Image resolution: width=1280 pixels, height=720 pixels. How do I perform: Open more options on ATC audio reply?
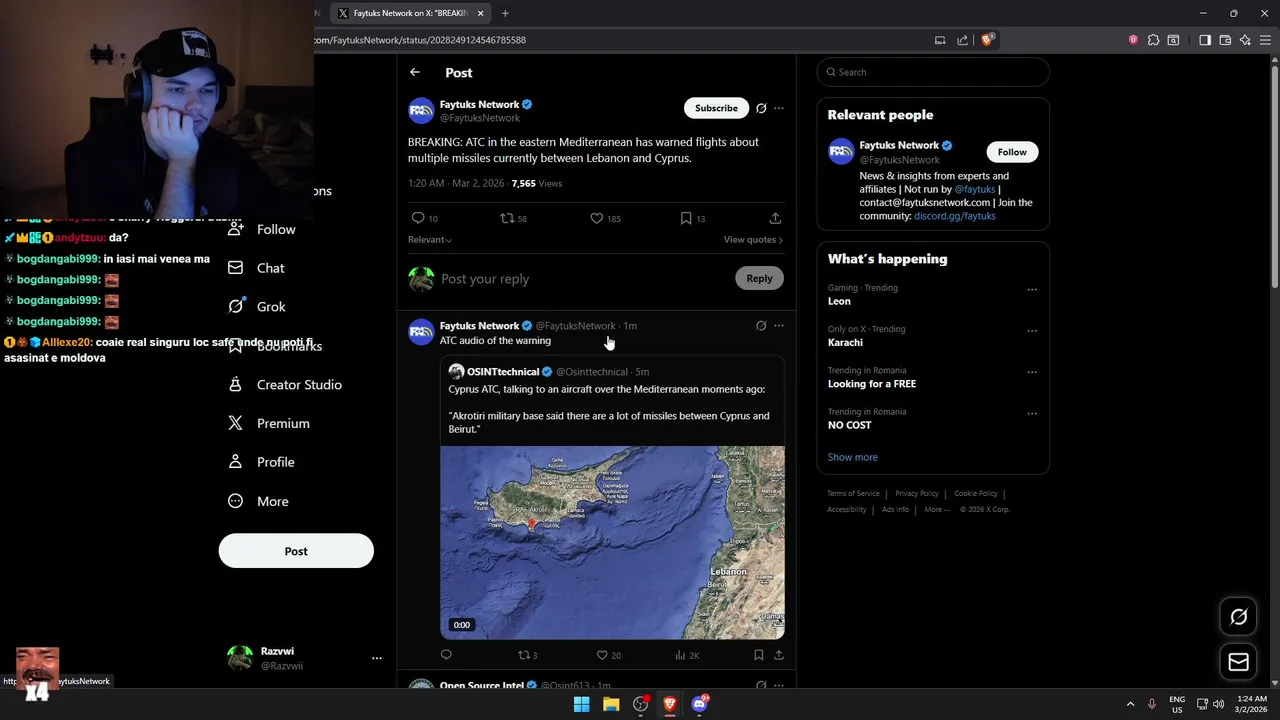779,326
